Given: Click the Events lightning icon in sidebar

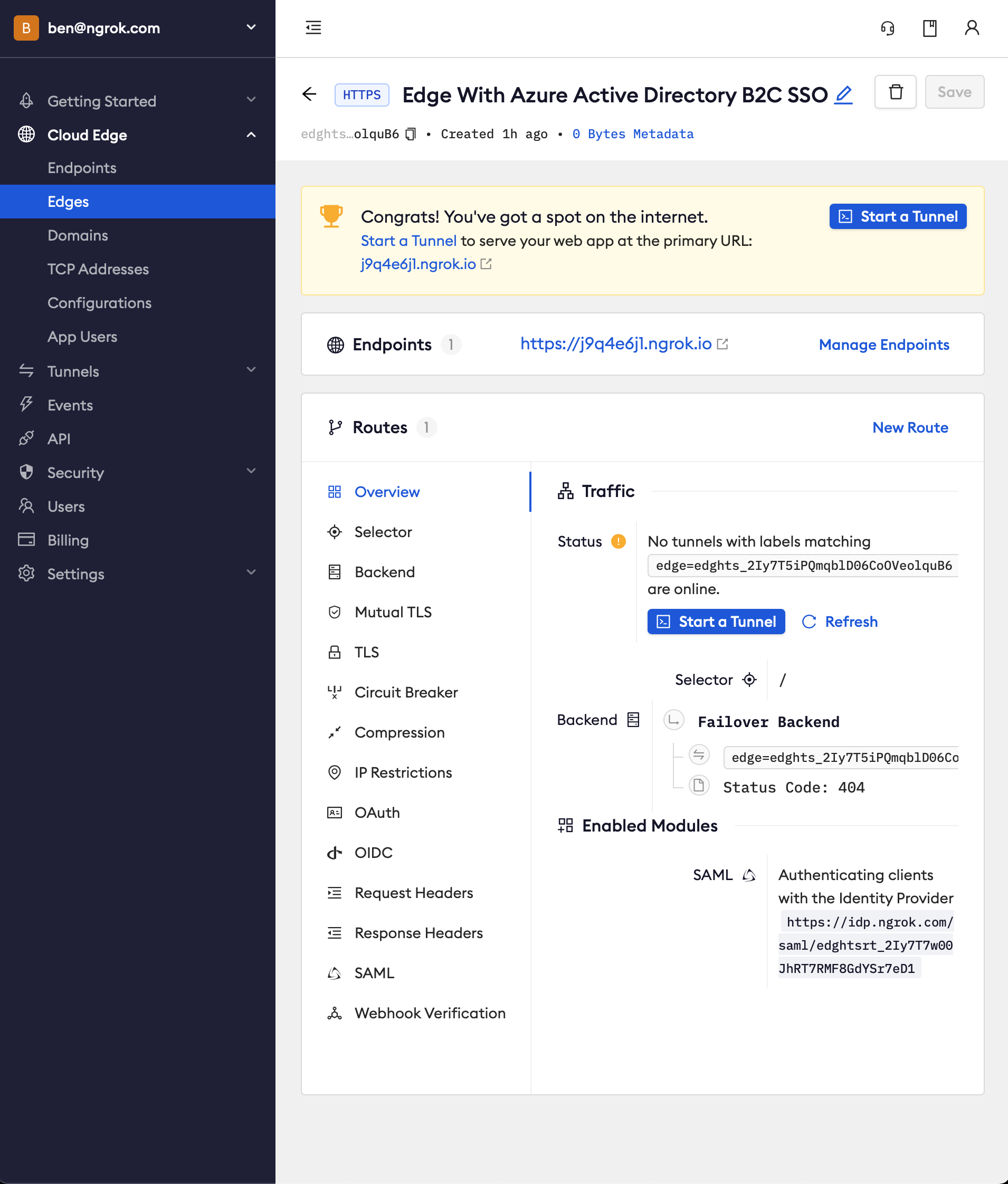Looking at the screenshot, I should point(26,404).
